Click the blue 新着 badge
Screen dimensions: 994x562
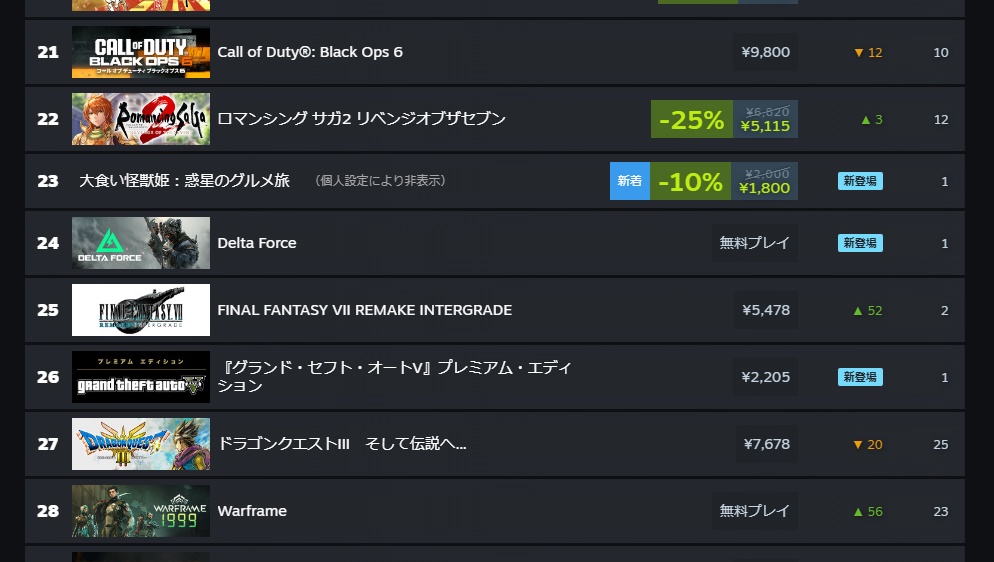tap(629, 181)
